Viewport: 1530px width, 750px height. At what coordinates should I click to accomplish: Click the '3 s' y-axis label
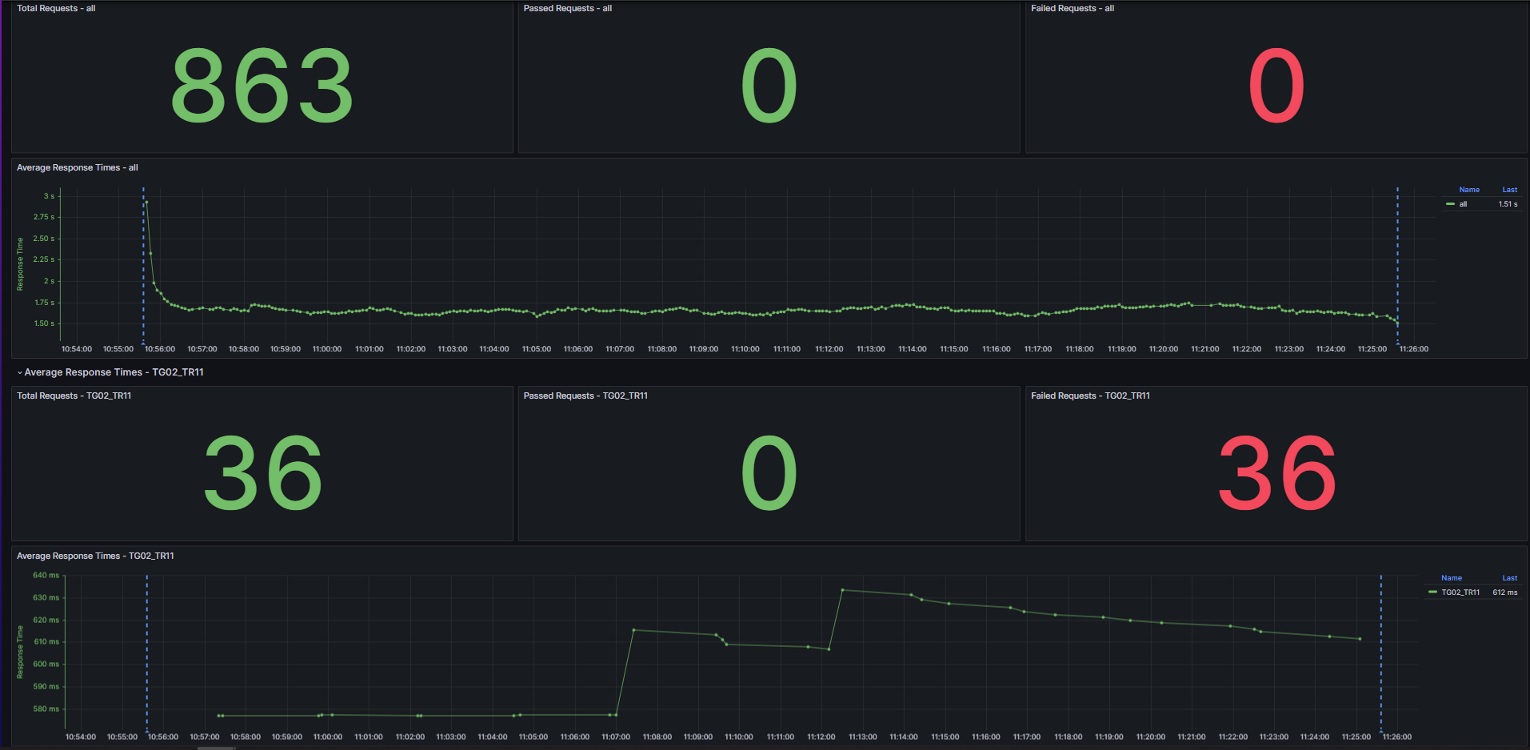tap(48, 196)
